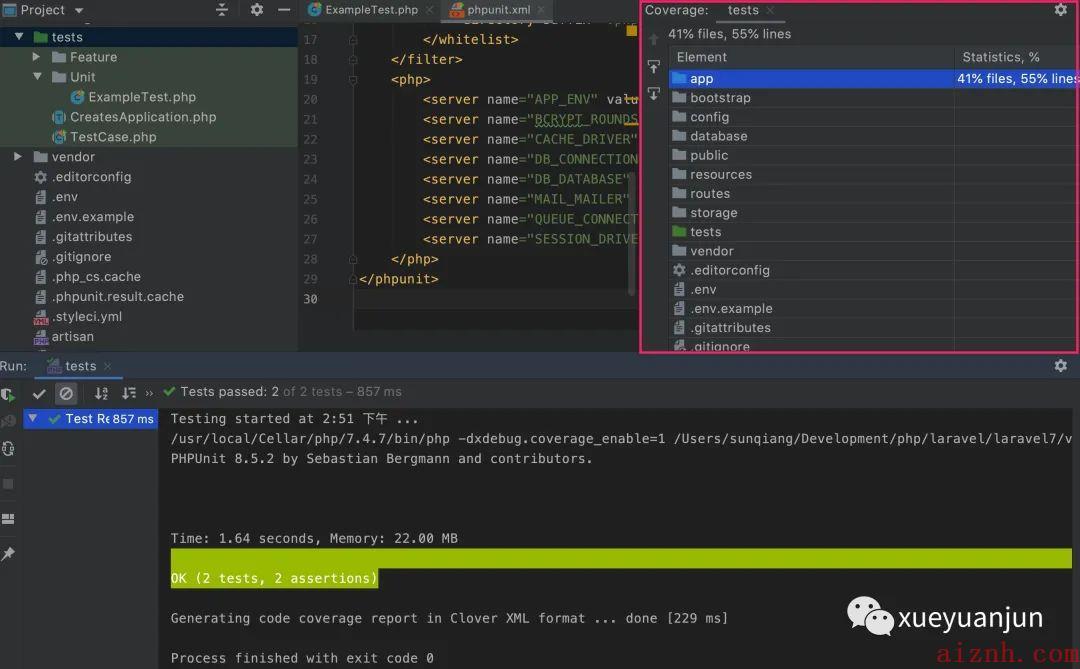The image size is (1080, 669).
Task: Select .php_cs.cache in the Project tree
Action: coord(96,277)
